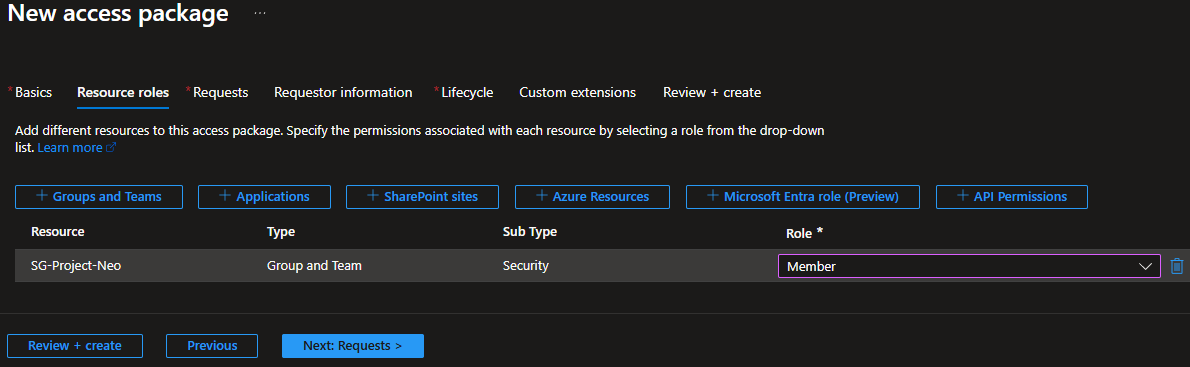
Task: Click the Resource column header
Action: tap(58, 231)
